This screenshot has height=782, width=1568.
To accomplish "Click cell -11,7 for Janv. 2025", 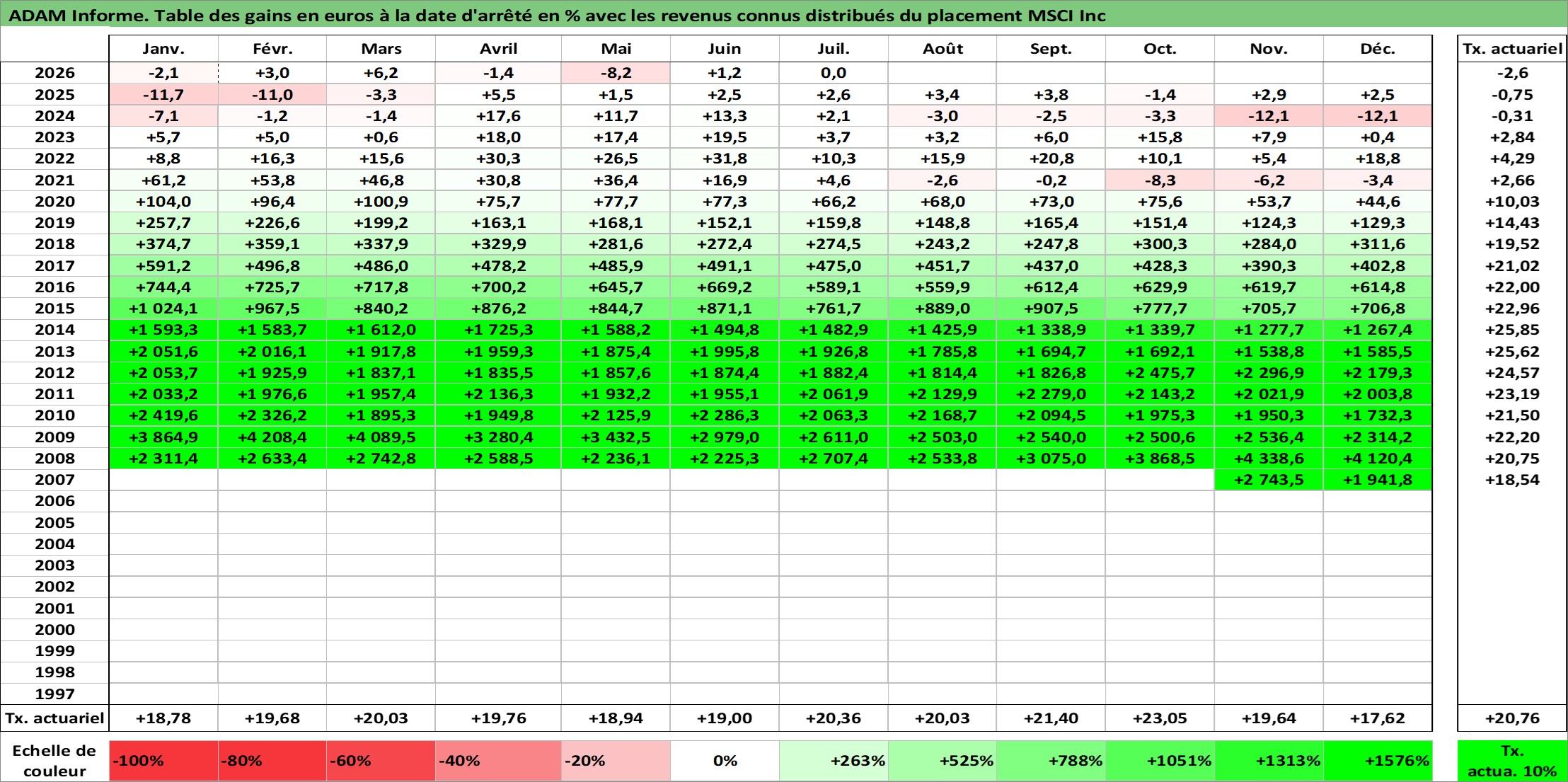I will 163,95.
